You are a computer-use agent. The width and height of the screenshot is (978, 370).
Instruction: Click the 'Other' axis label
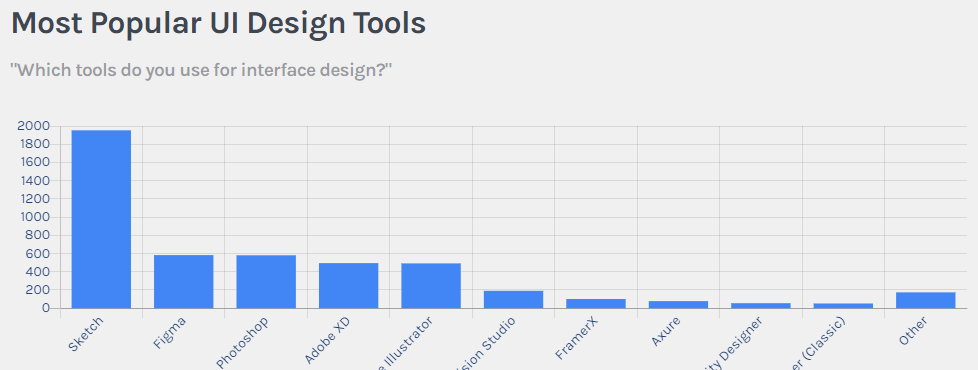[x=913, y=331]
